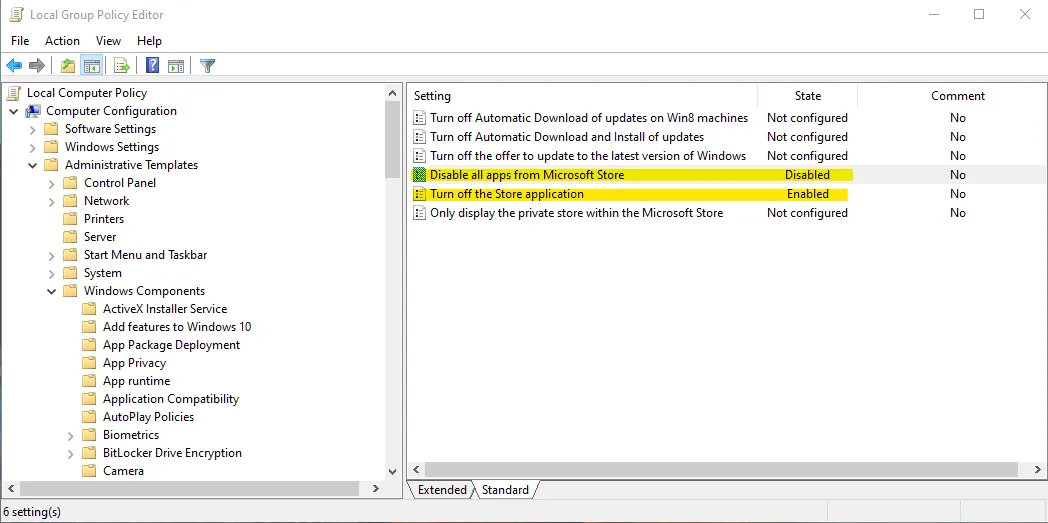1048x523 pixels.
Task: Toggle the Show/Hide Console Tree icon
Action: tap(91, 66)
